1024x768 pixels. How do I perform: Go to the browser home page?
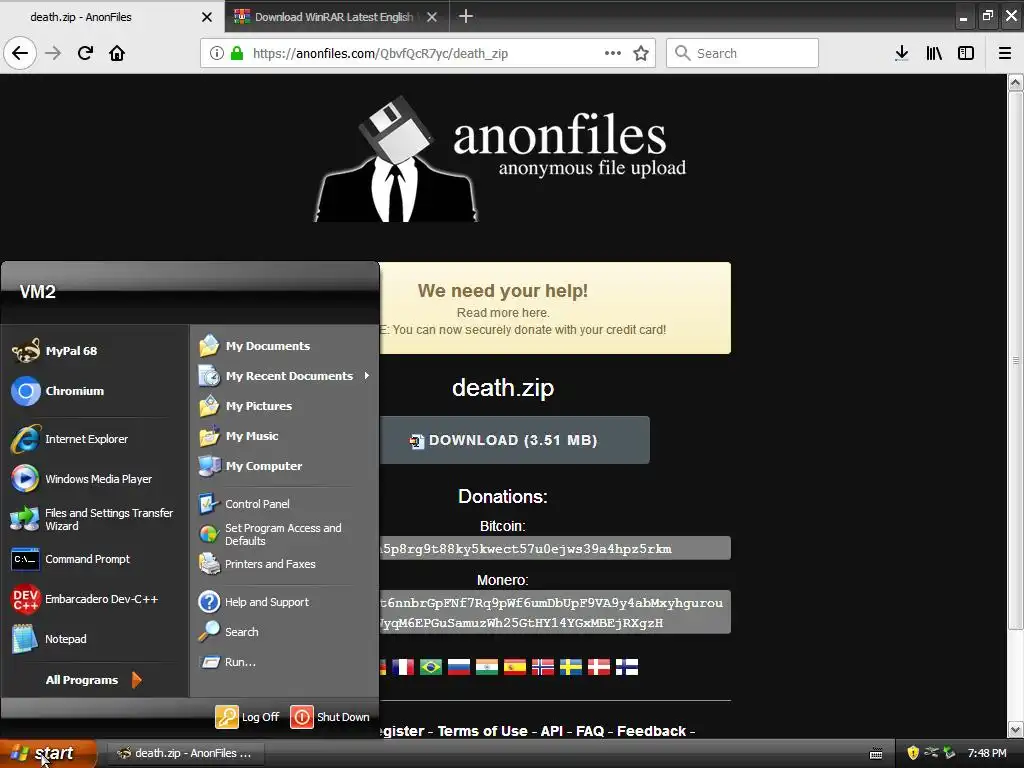117,53
